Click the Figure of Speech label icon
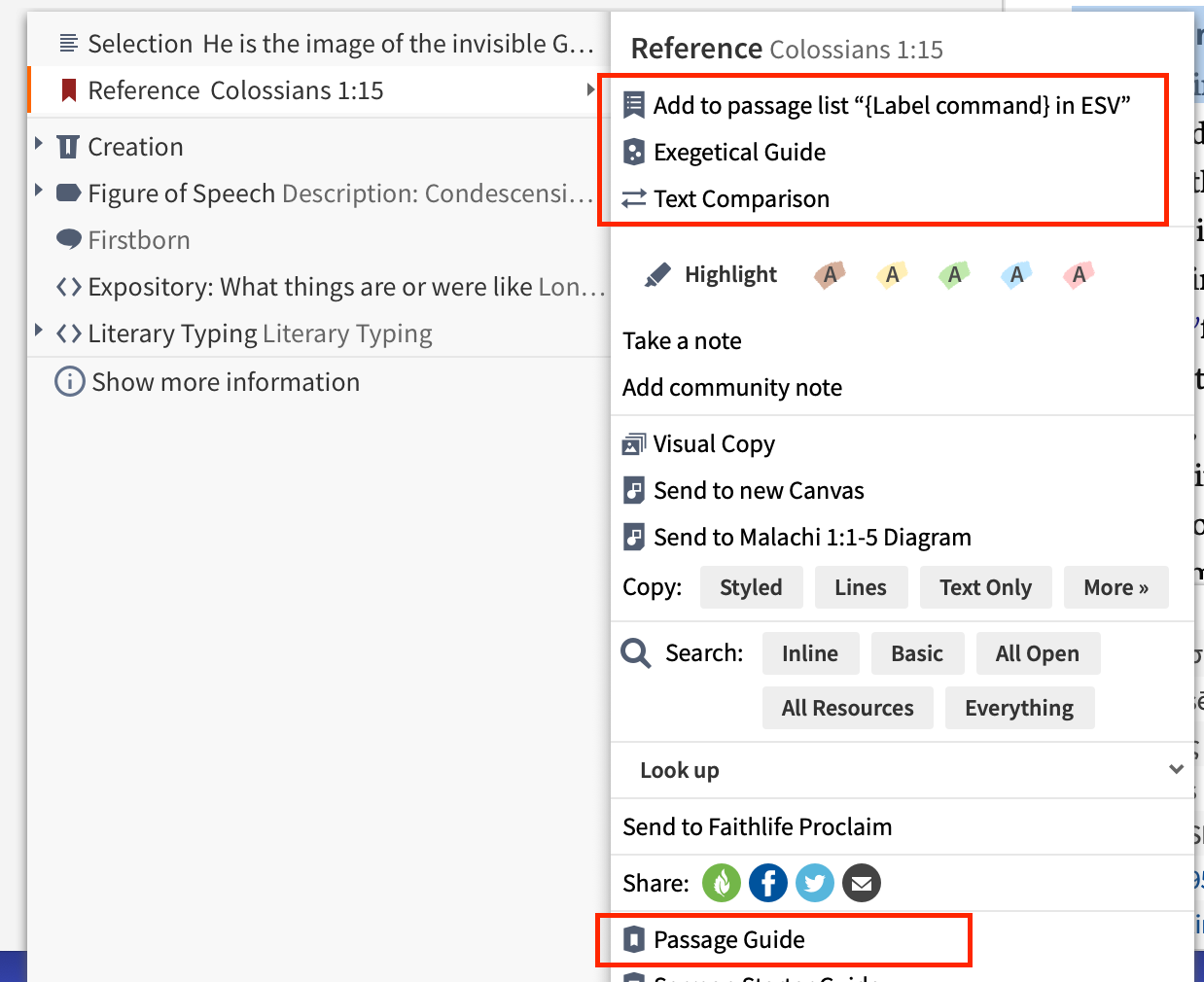 pos(69,193)
